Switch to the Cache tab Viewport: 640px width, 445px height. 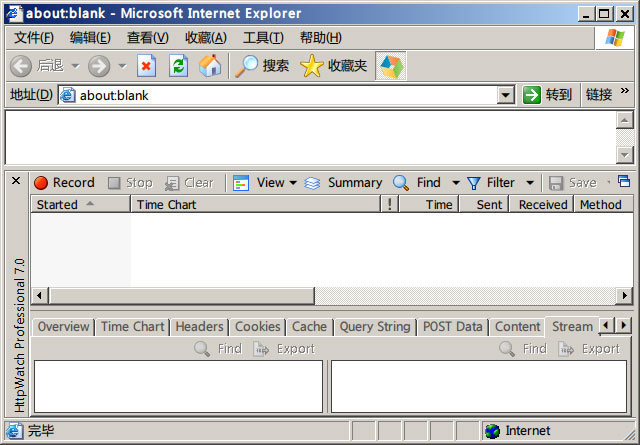coord(309,327)
